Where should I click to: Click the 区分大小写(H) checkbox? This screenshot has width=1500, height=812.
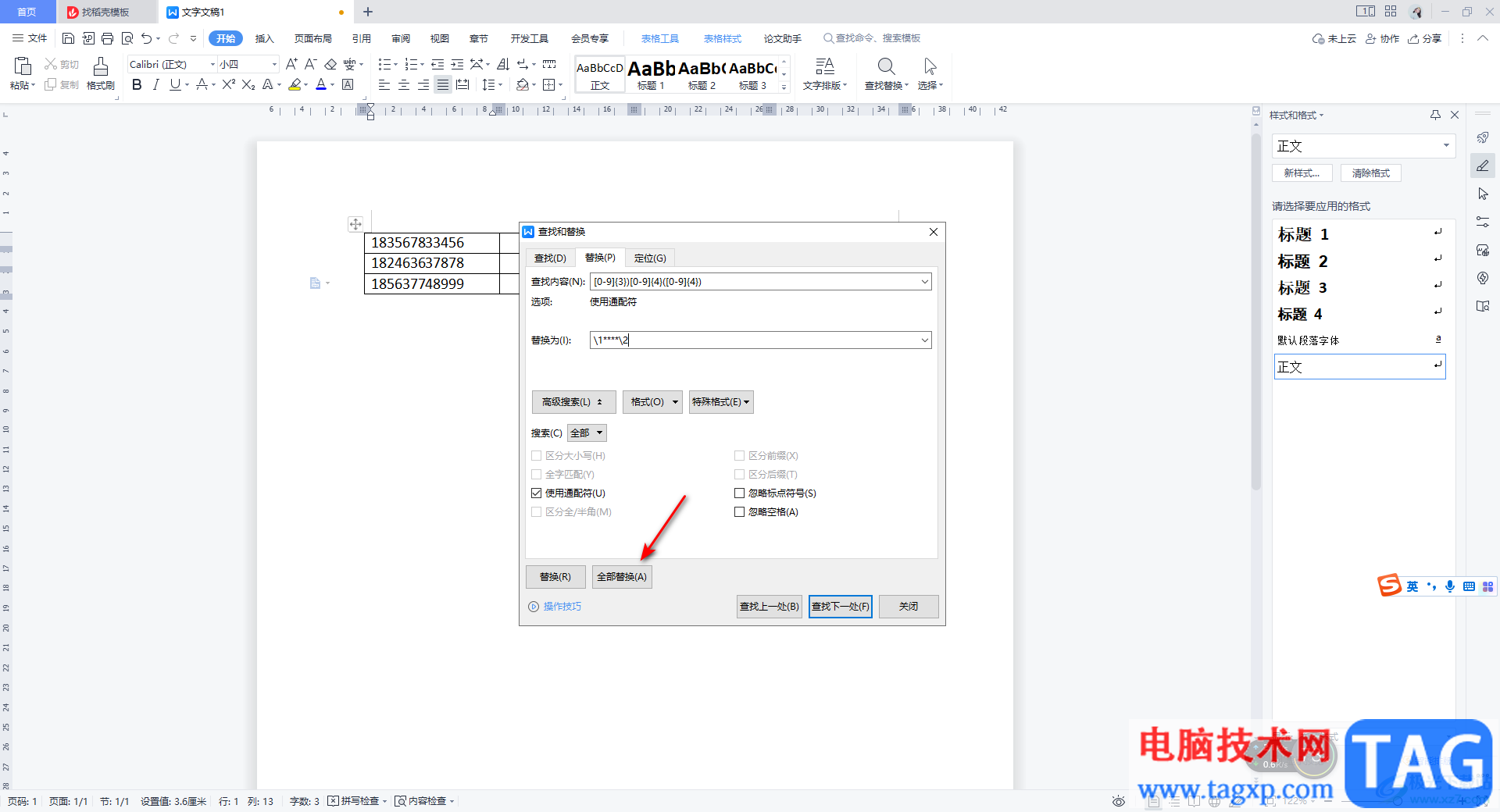[x=536, y=456]
